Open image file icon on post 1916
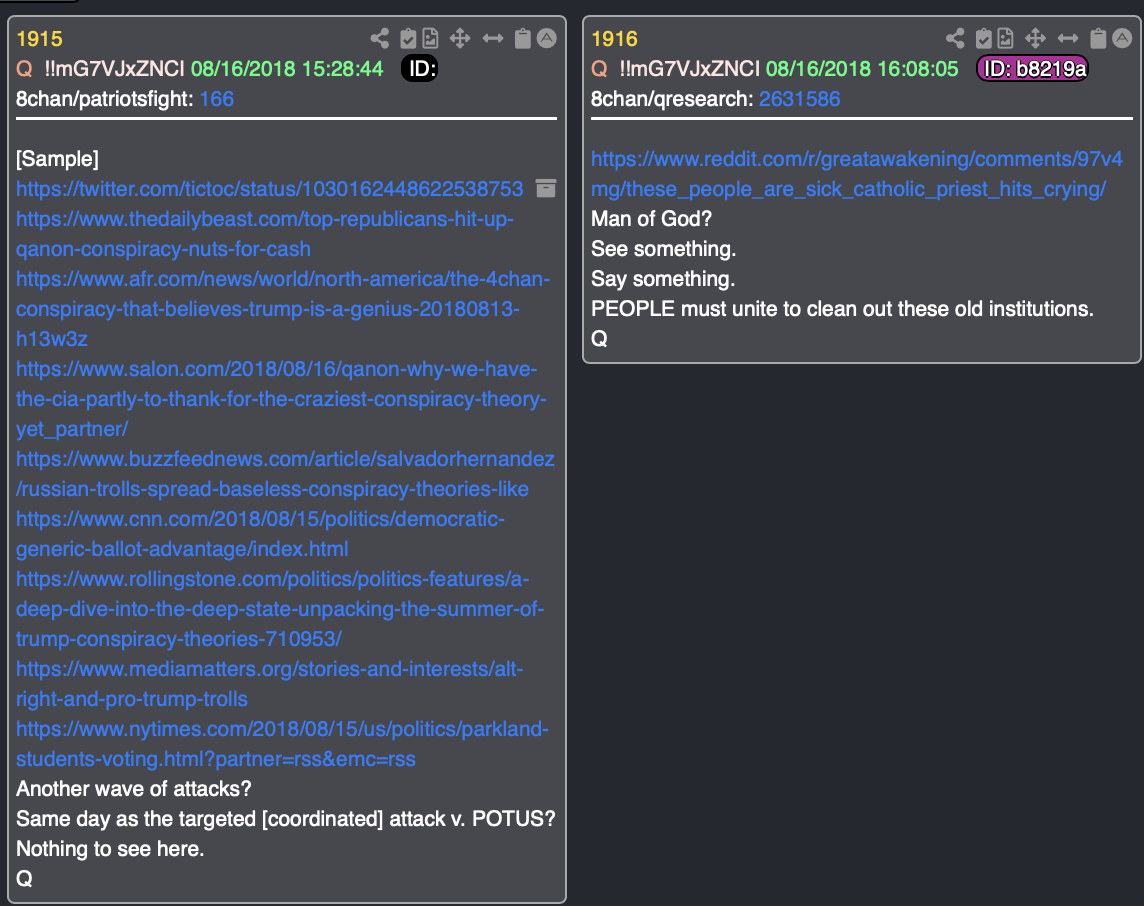Image resolution: width=1144 pixels, height=906 pixels. [1005, 38]
